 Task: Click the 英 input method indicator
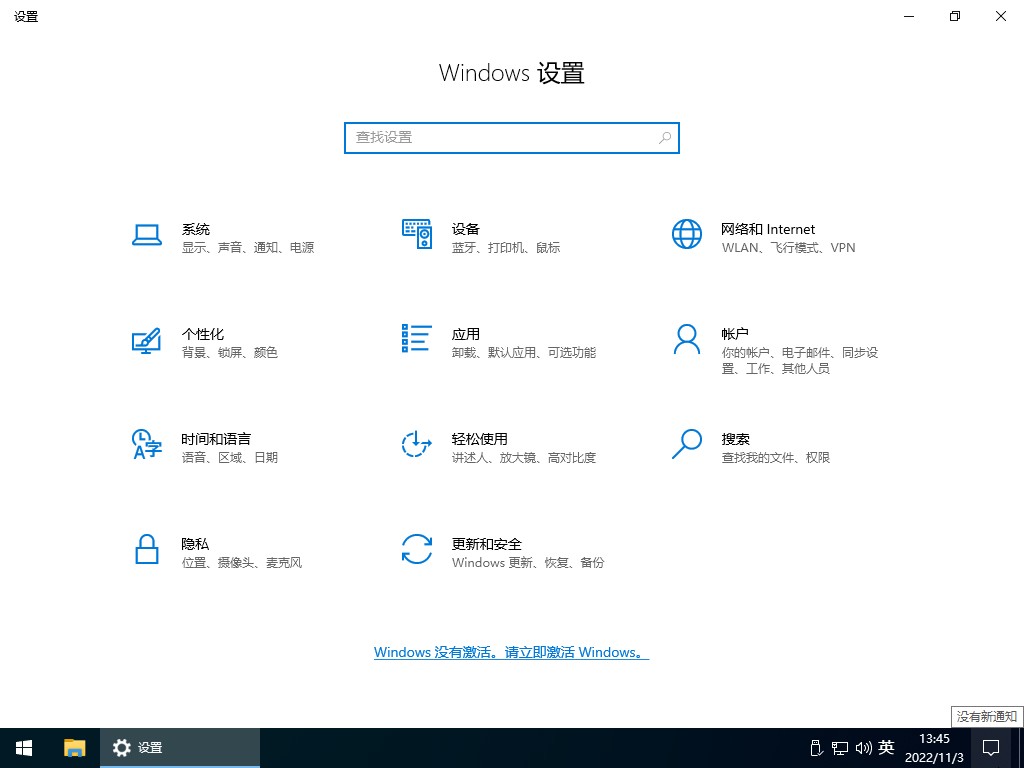886,747
